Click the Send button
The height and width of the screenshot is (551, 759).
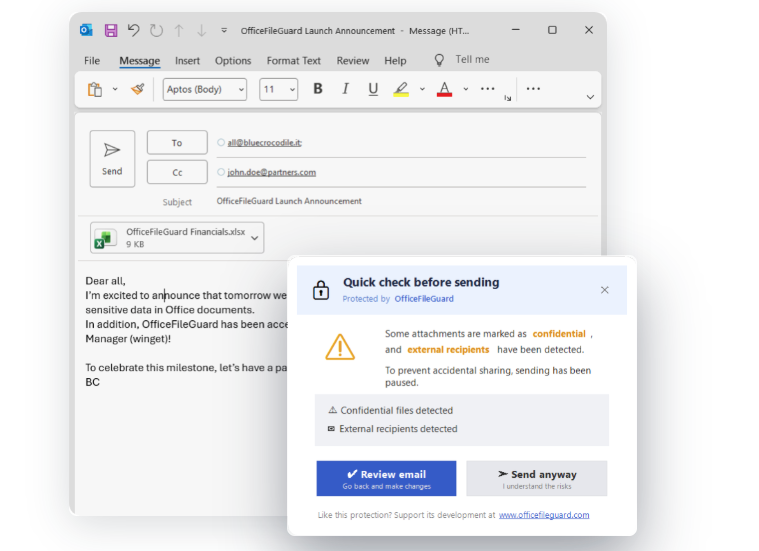tap(112, 159)
